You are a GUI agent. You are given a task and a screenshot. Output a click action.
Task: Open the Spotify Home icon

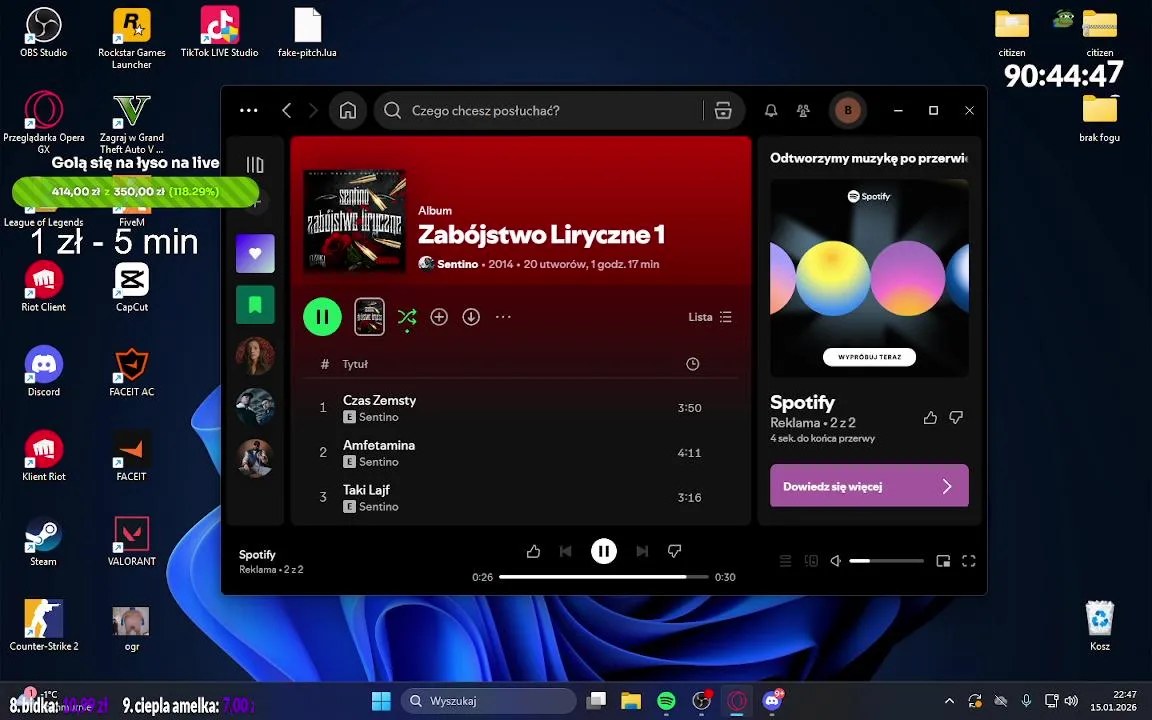coord(348,110)
